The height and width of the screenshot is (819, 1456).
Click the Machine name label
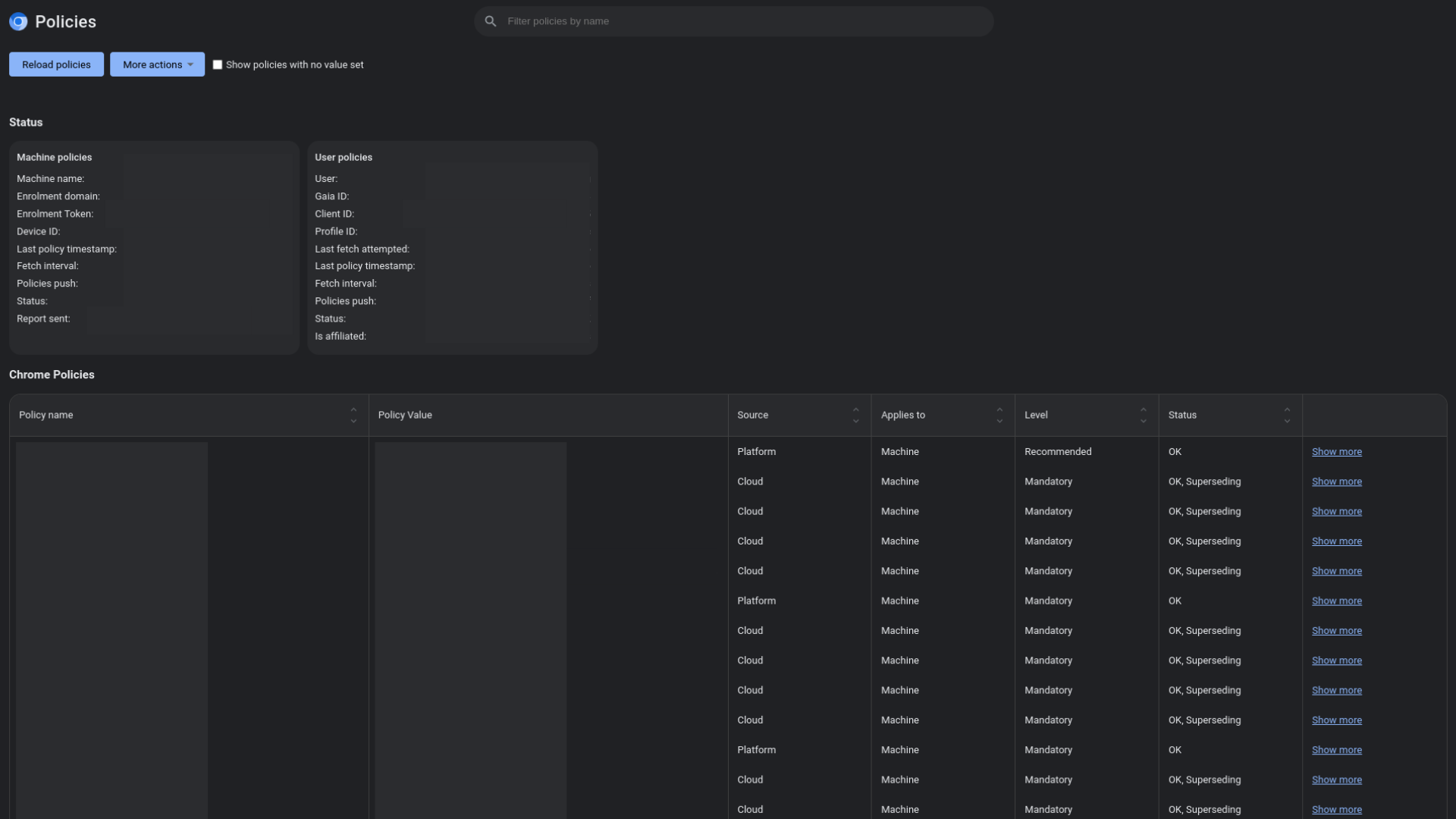click(50, 178)
